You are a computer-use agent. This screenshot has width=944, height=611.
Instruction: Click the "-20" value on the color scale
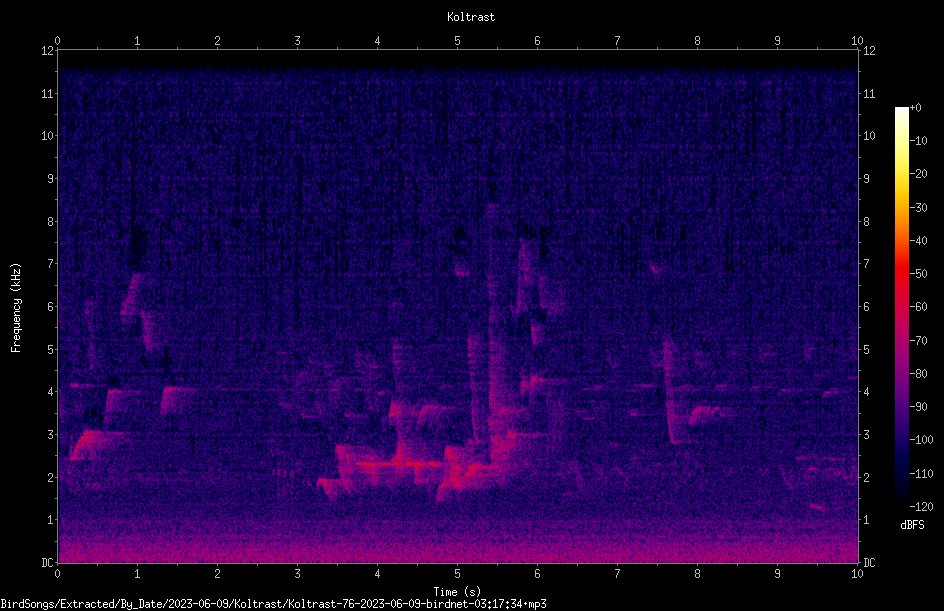point(918,174)
